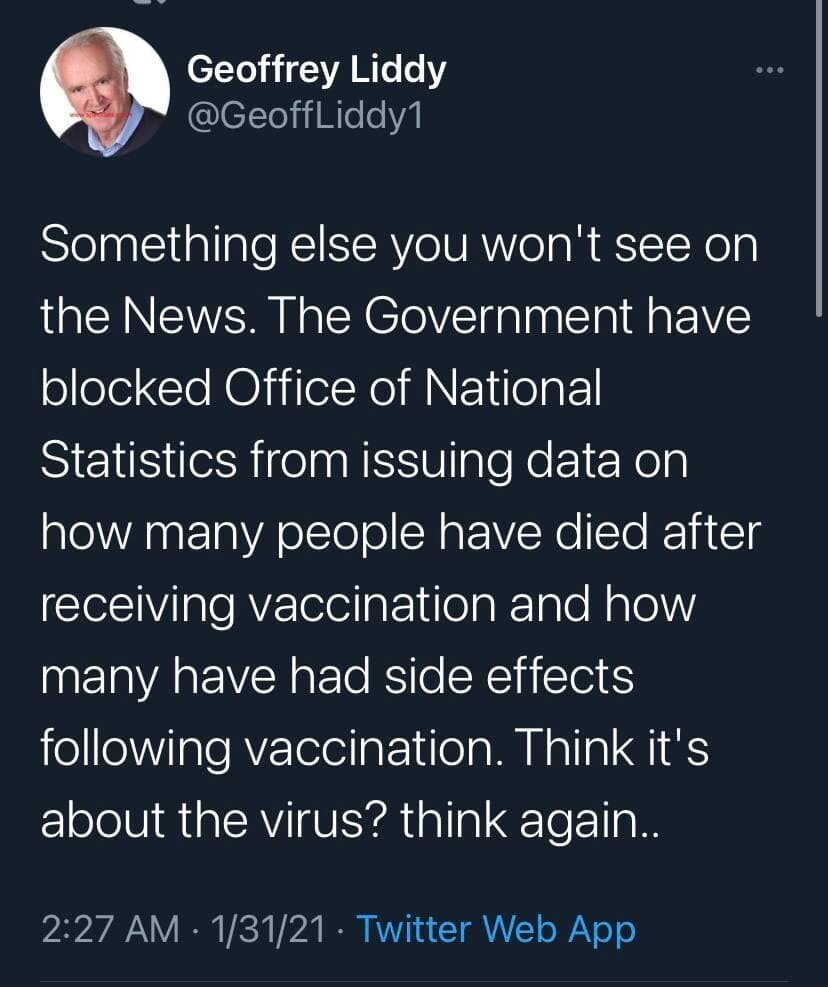This screenshot has height=987, width=828.
Task: Open the Geoffrey Liddy display name link
Action: tap(317, 70)
